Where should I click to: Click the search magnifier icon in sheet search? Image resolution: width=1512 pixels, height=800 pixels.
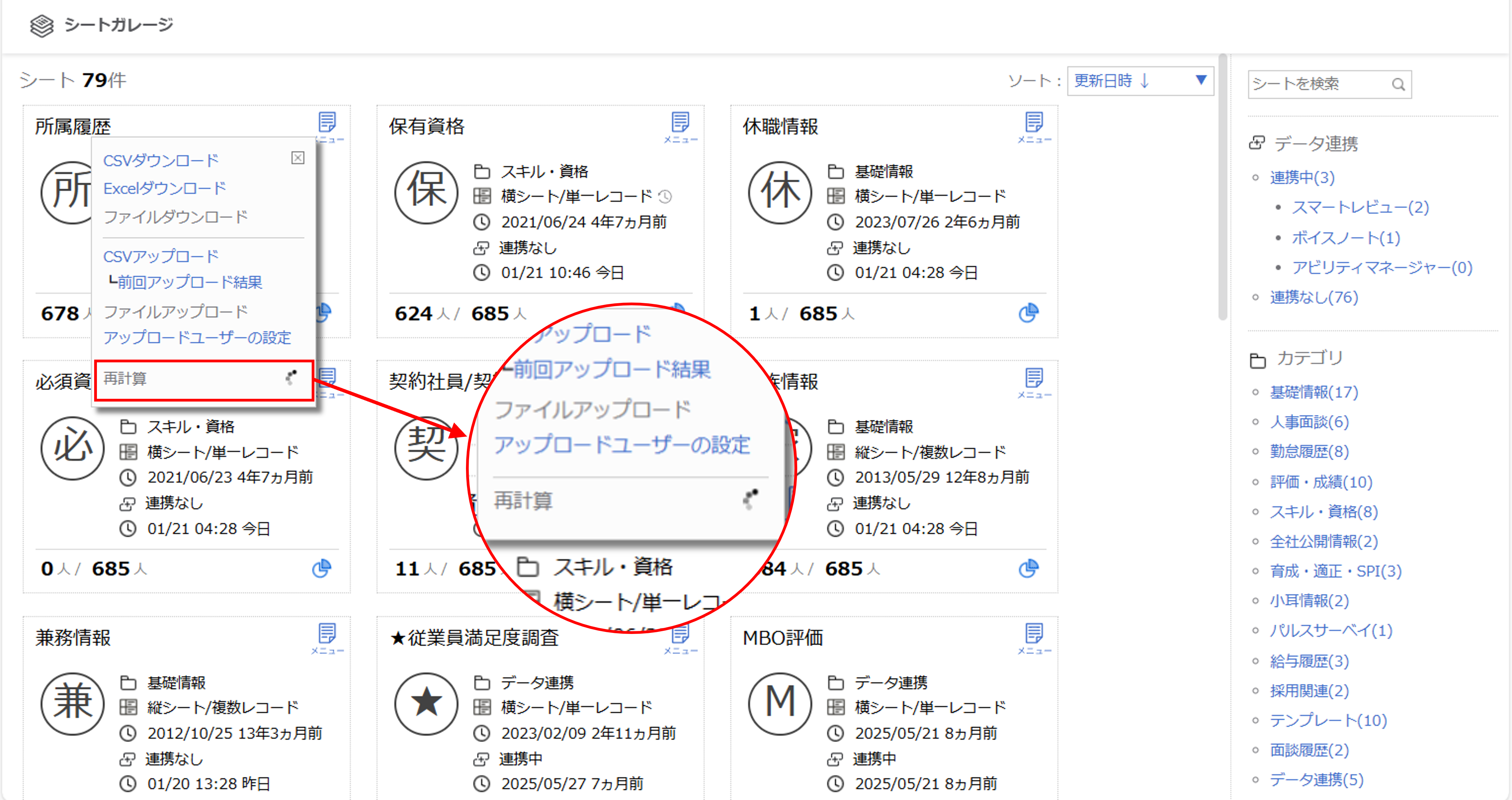pyautogui.click(x=1398, y=85)
